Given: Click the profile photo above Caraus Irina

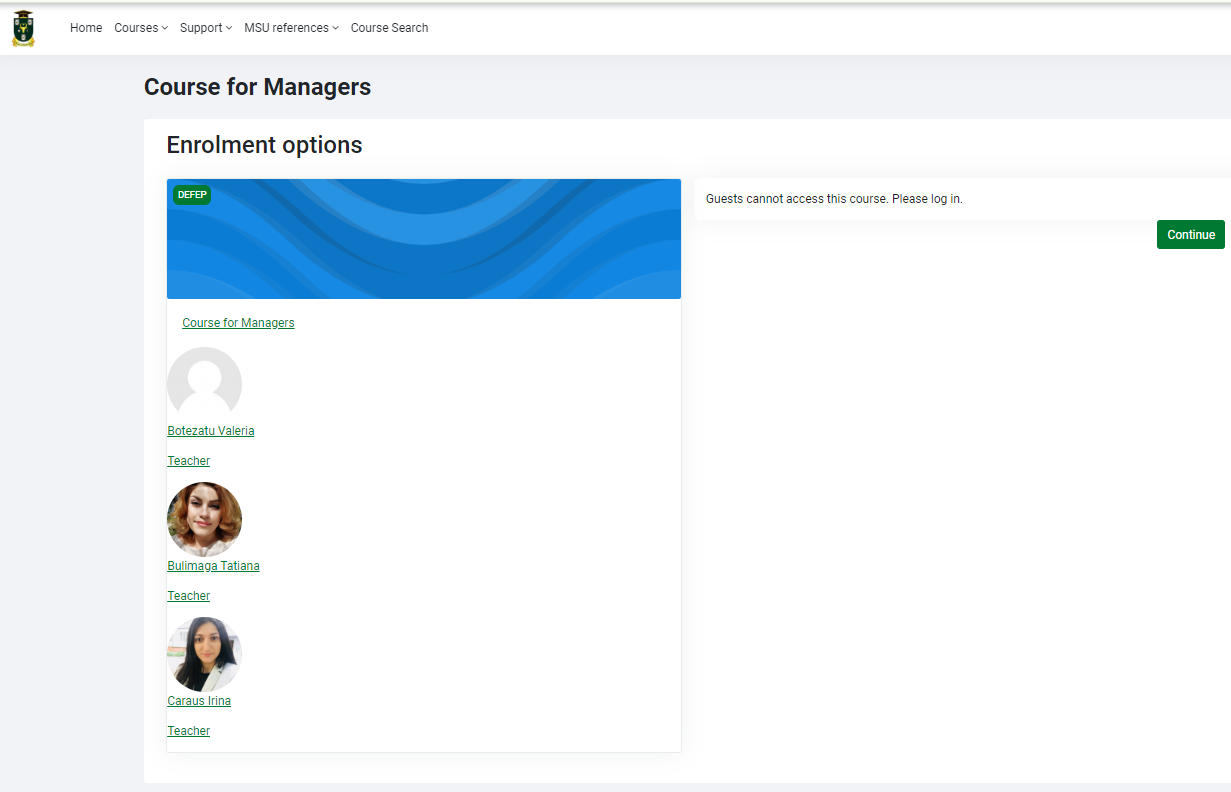Looking at the screenshot, I should (204, 654).
